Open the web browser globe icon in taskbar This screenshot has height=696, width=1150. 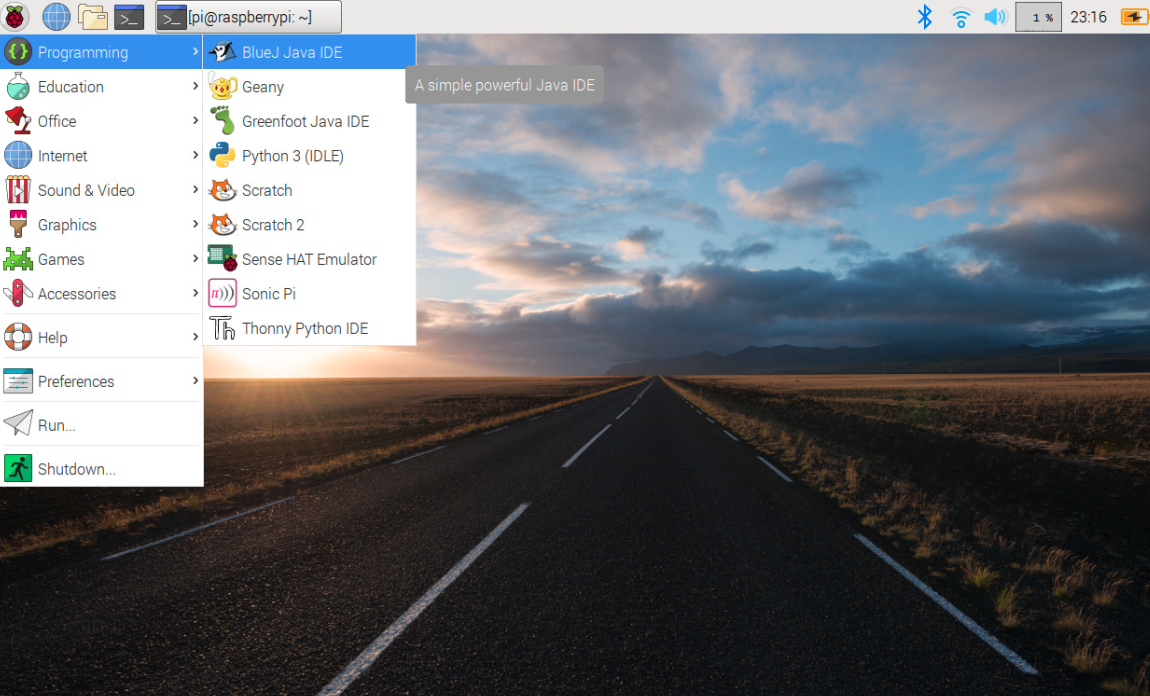coord(56,16)
